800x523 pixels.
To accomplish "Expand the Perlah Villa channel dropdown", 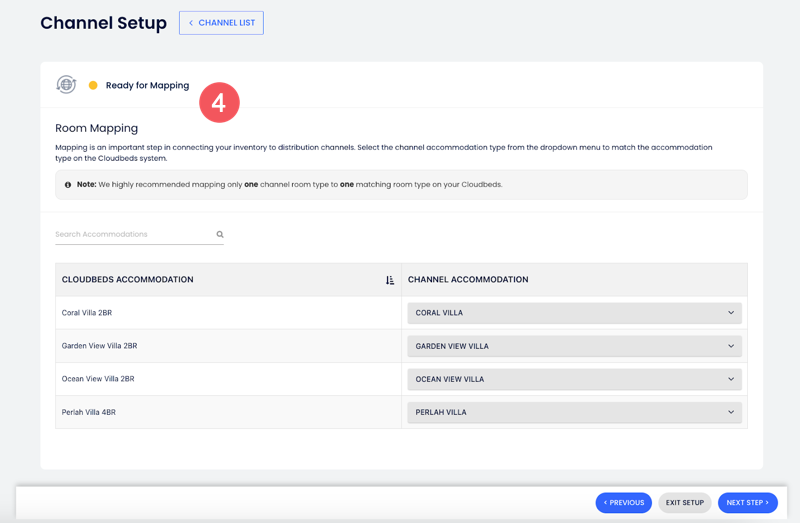I will point(574,412).
